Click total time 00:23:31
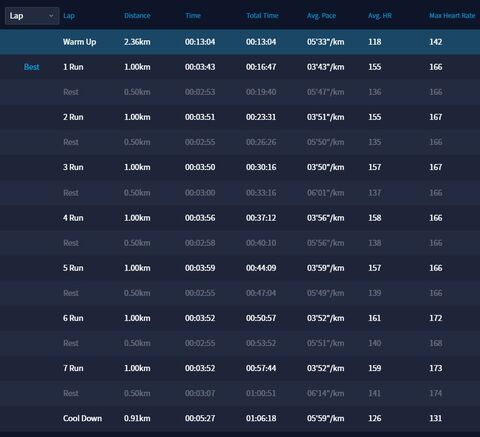 click(x=261, y=117)
